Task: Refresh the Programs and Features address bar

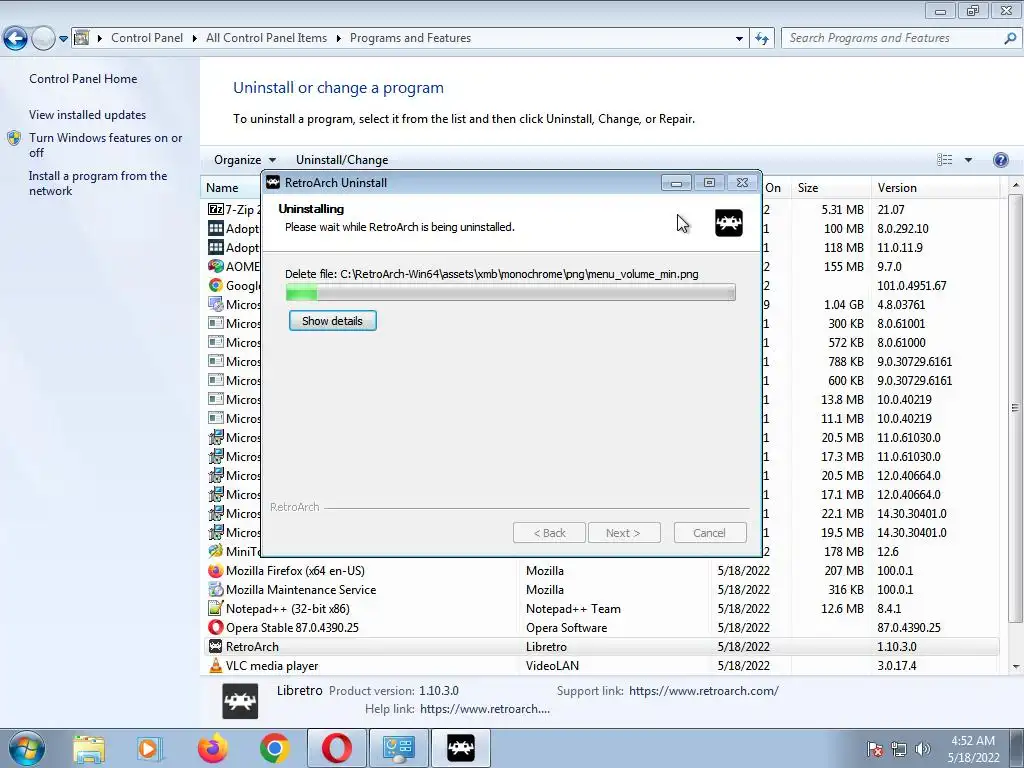Action: (761, 39)
